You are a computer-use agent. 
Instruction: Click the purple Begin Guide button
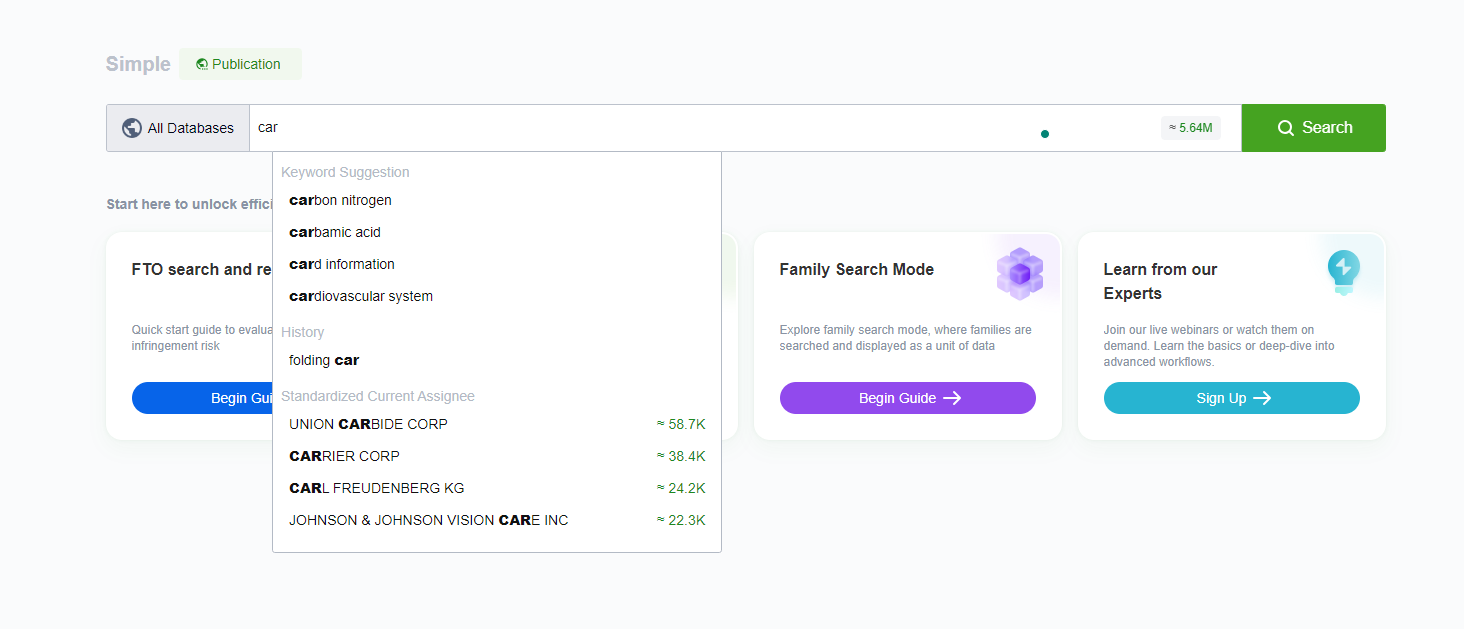[x=907, y=398]
